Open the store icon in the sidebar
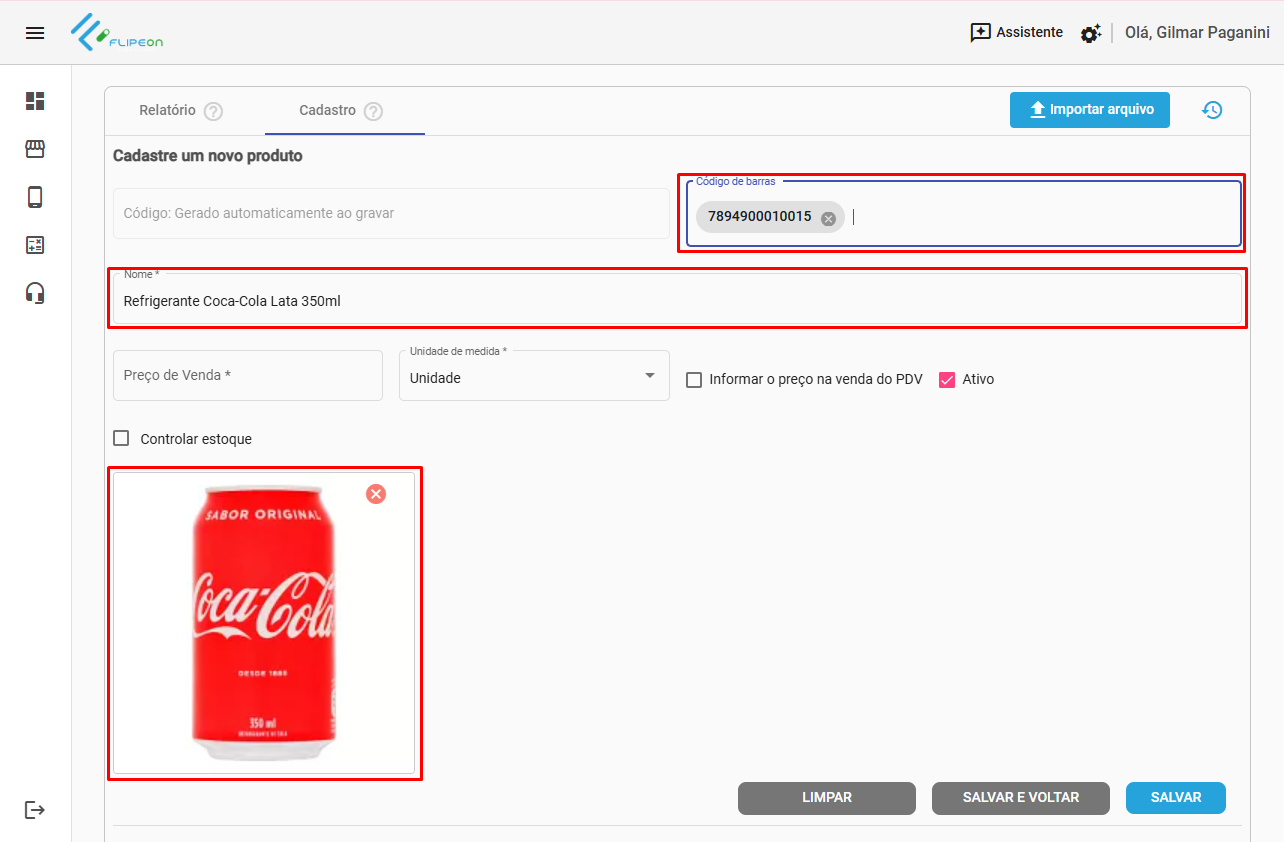 point(35,149)
